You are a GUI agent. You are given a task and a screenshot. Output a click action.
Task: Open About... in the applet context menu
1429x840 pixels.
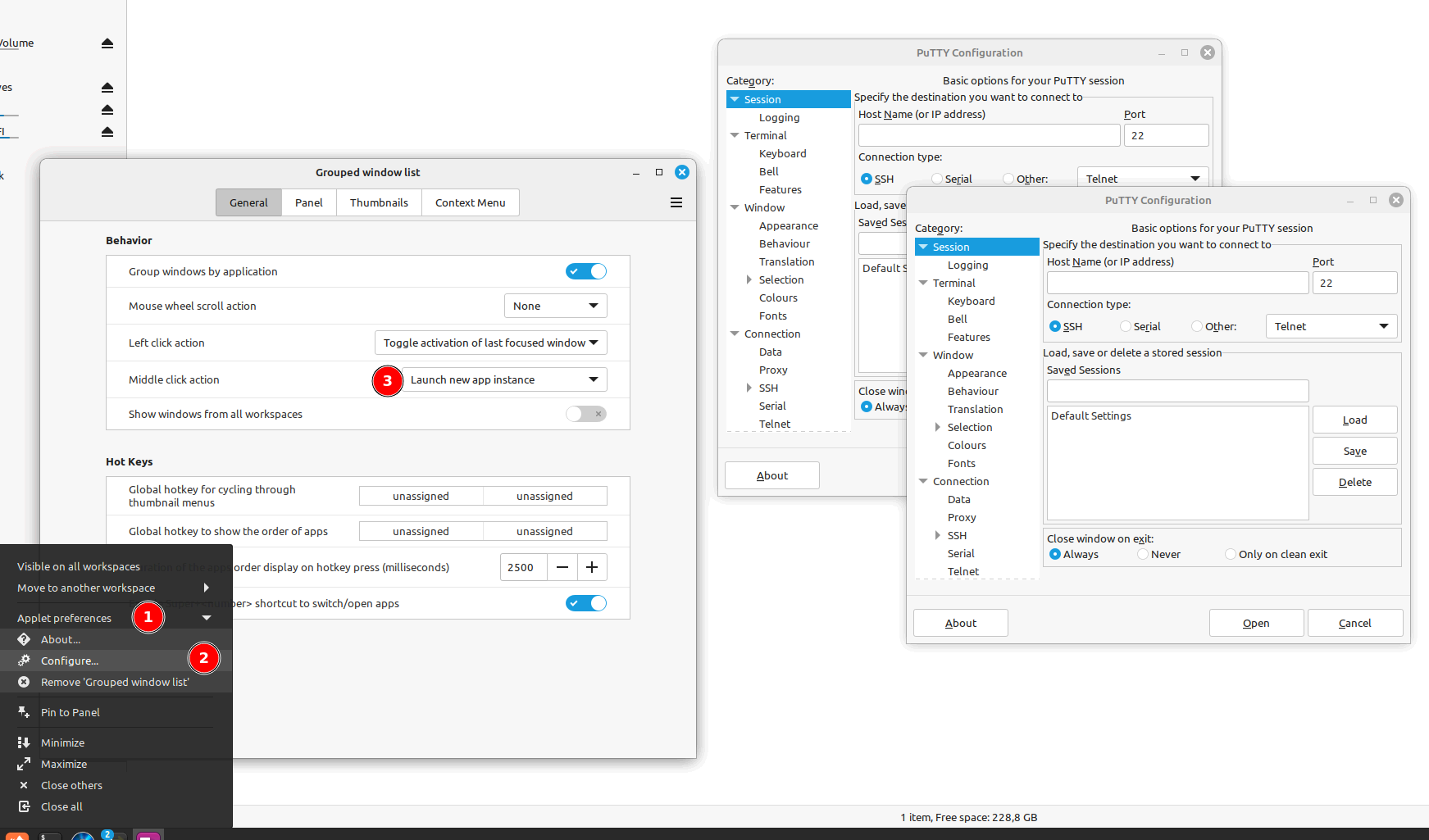[x=116, y=639]
